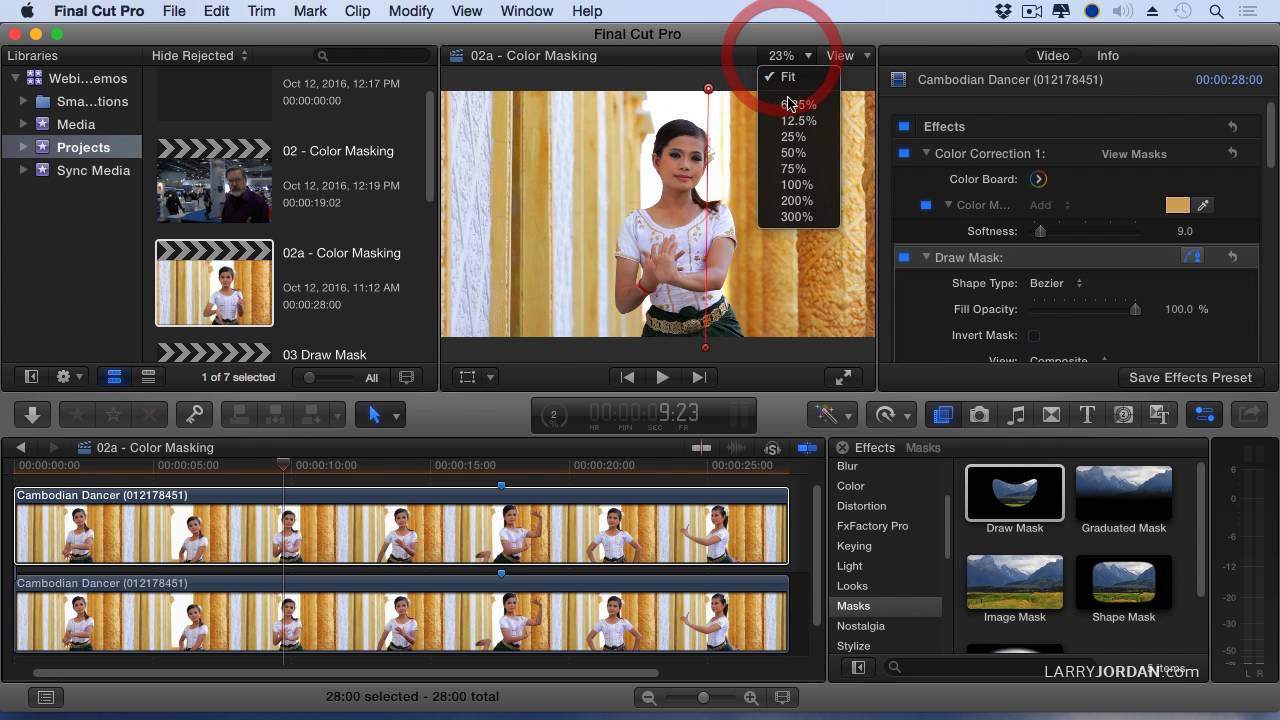The image size is (1280, 720).
Task: Toggle timeline audio skimming button
Action: (x=736, y=448)
